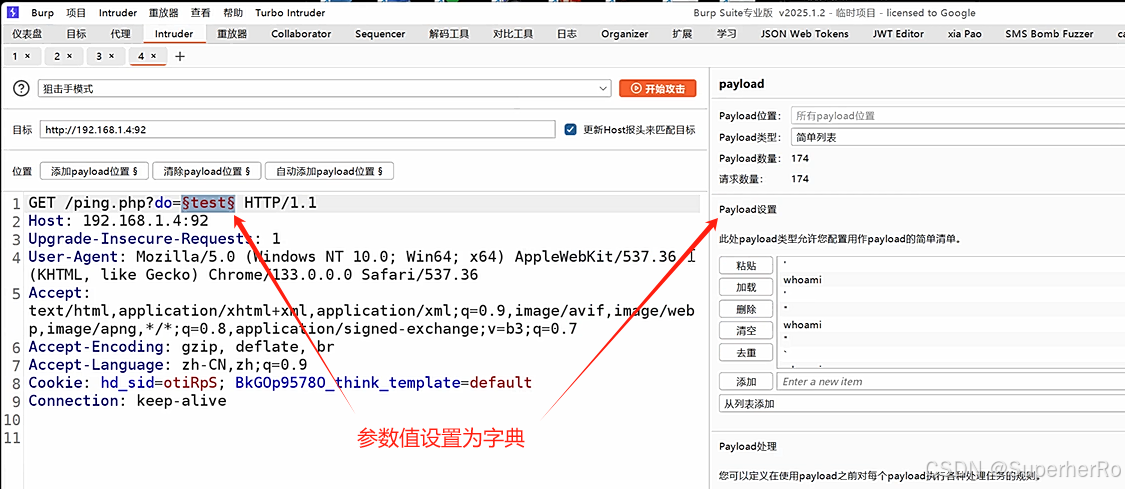This screenshot has width=1125, height=489.
Task: Switch to the SMS Bomb Fuzzer tab
Action: (x=1049, y=34)
